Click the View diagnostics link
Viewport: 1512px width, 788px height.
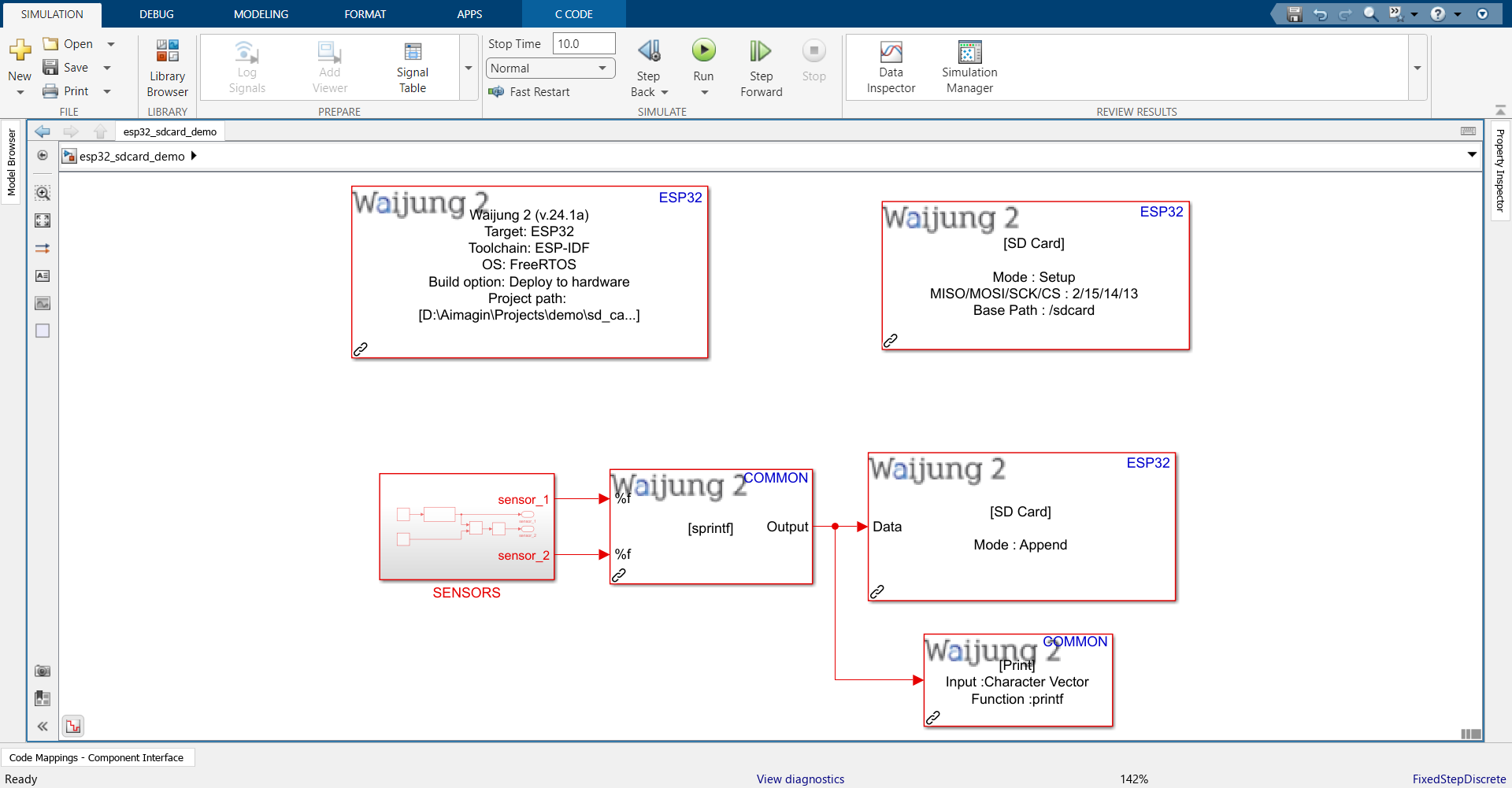tap(800, 779)
